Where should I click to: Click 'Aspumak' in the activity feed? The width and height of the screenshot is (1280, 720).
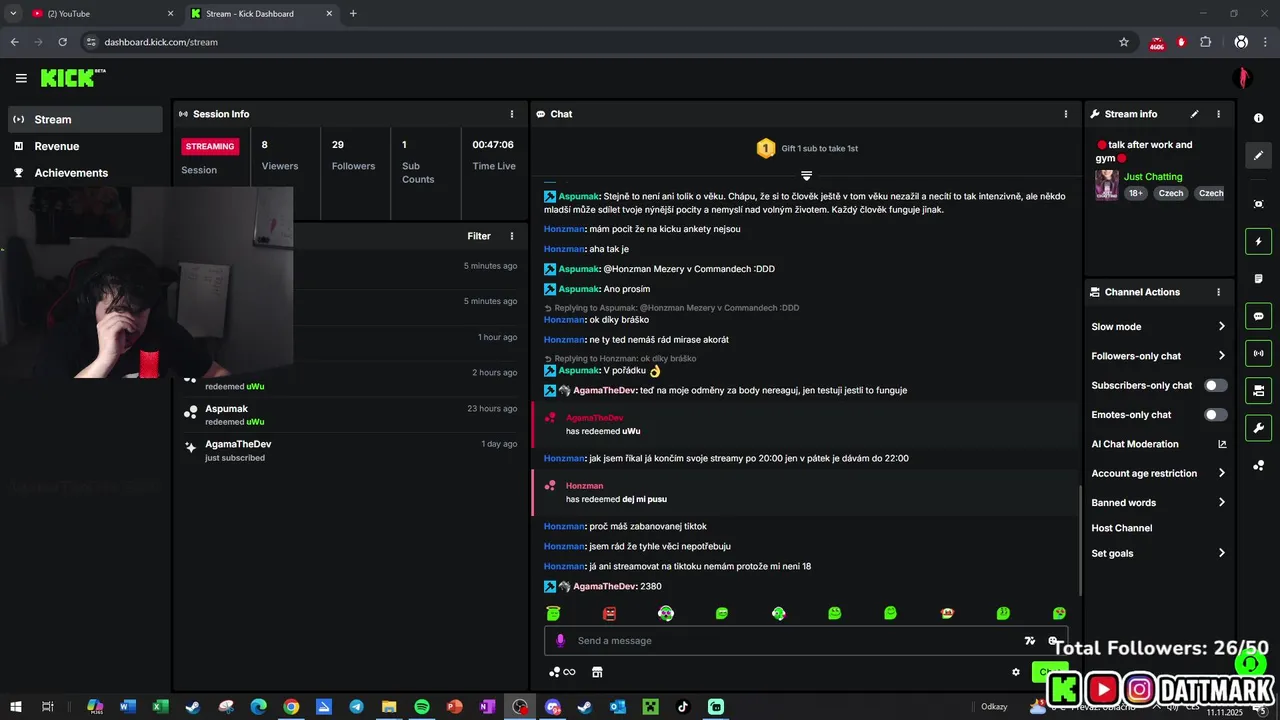click(226, 409)
